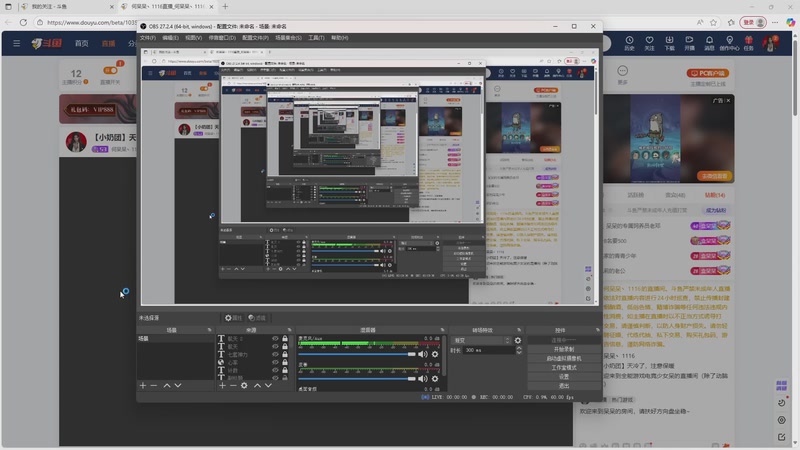Toggle lock on 计数 source

tap(285, 370)
